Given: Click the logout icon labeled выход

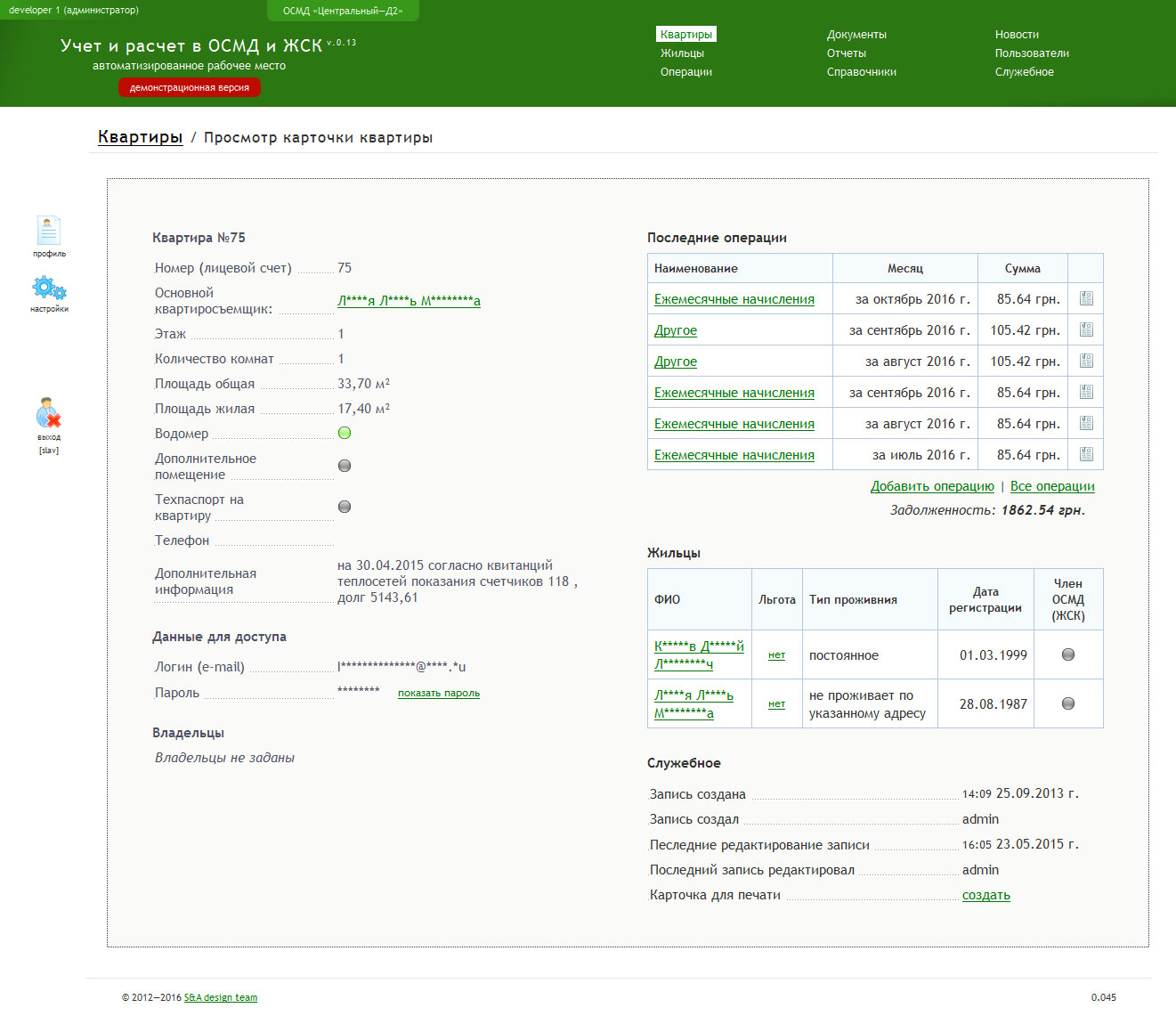Looking at the screenshot, I should click(49, 414).
